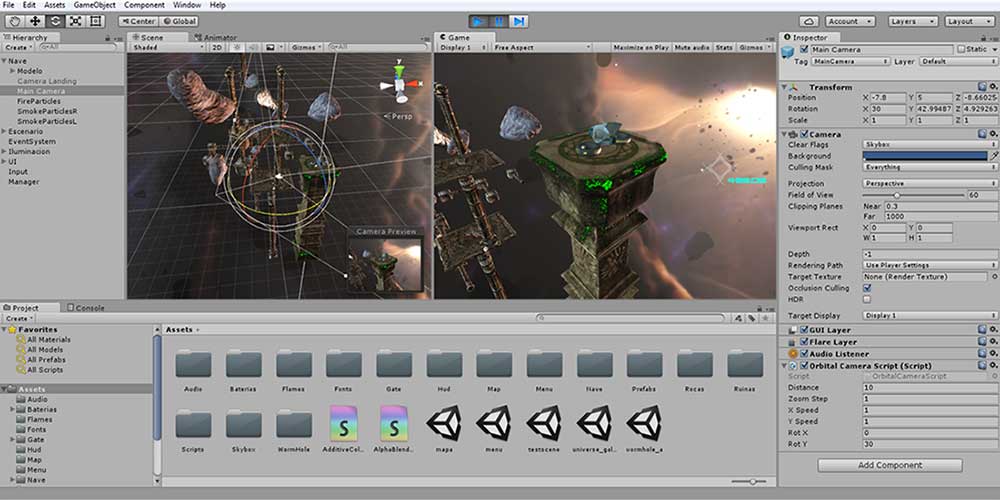The height and width of the screenshot is (500, 1000).
Task: Pick background color with eyedropper
Action: click(x=994, y=156)
